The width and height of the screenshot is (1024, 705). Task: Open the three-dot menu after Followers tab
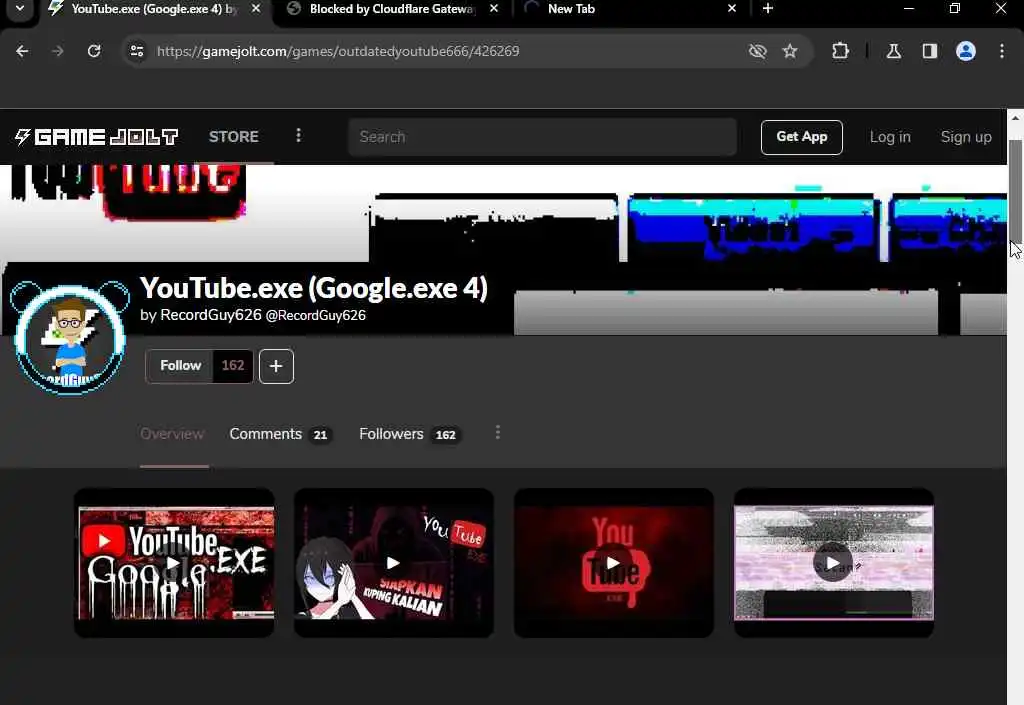(498, 433)
